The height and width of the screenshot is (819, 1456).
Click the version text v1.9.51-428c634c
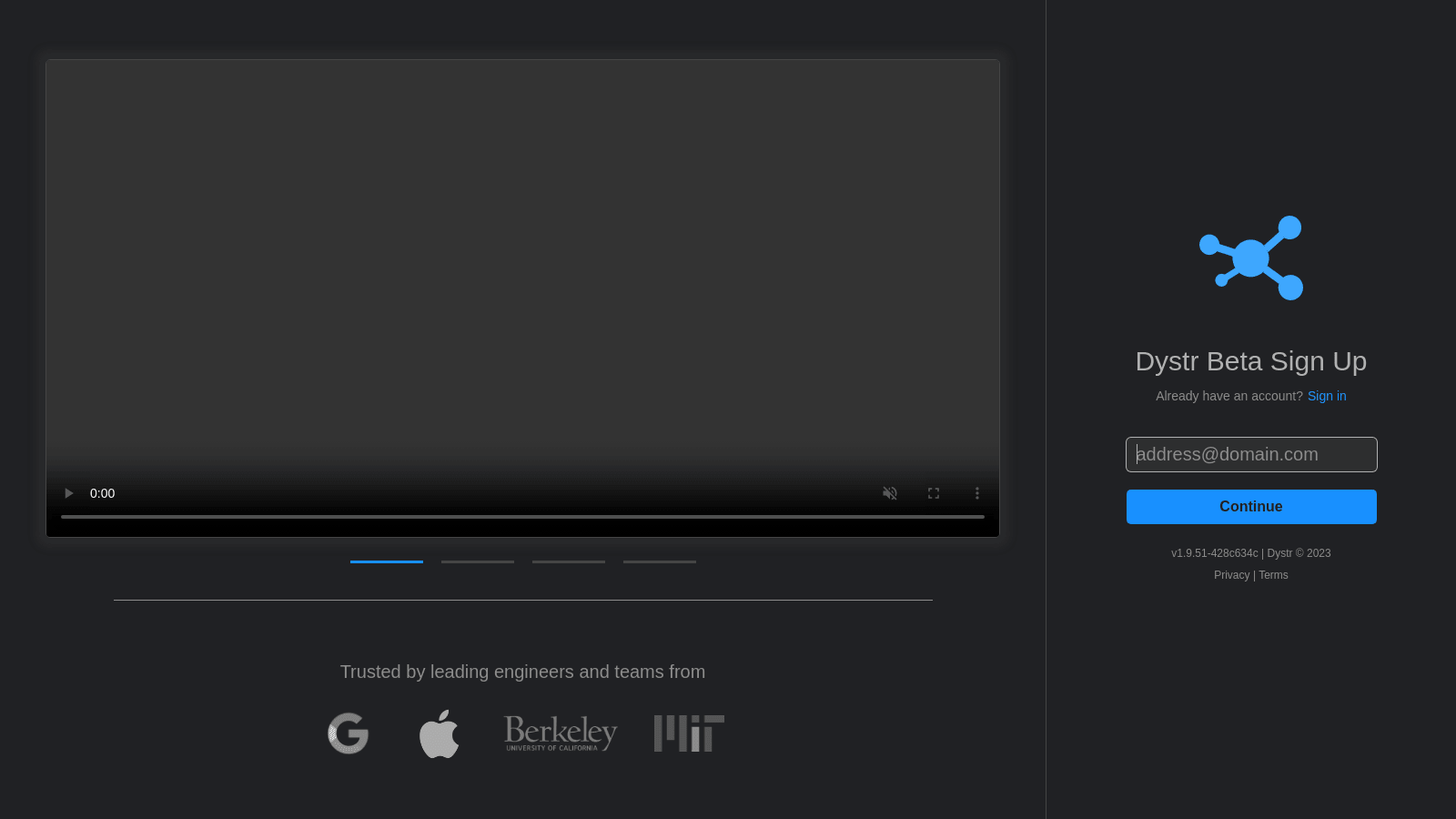coord(1214,553)
